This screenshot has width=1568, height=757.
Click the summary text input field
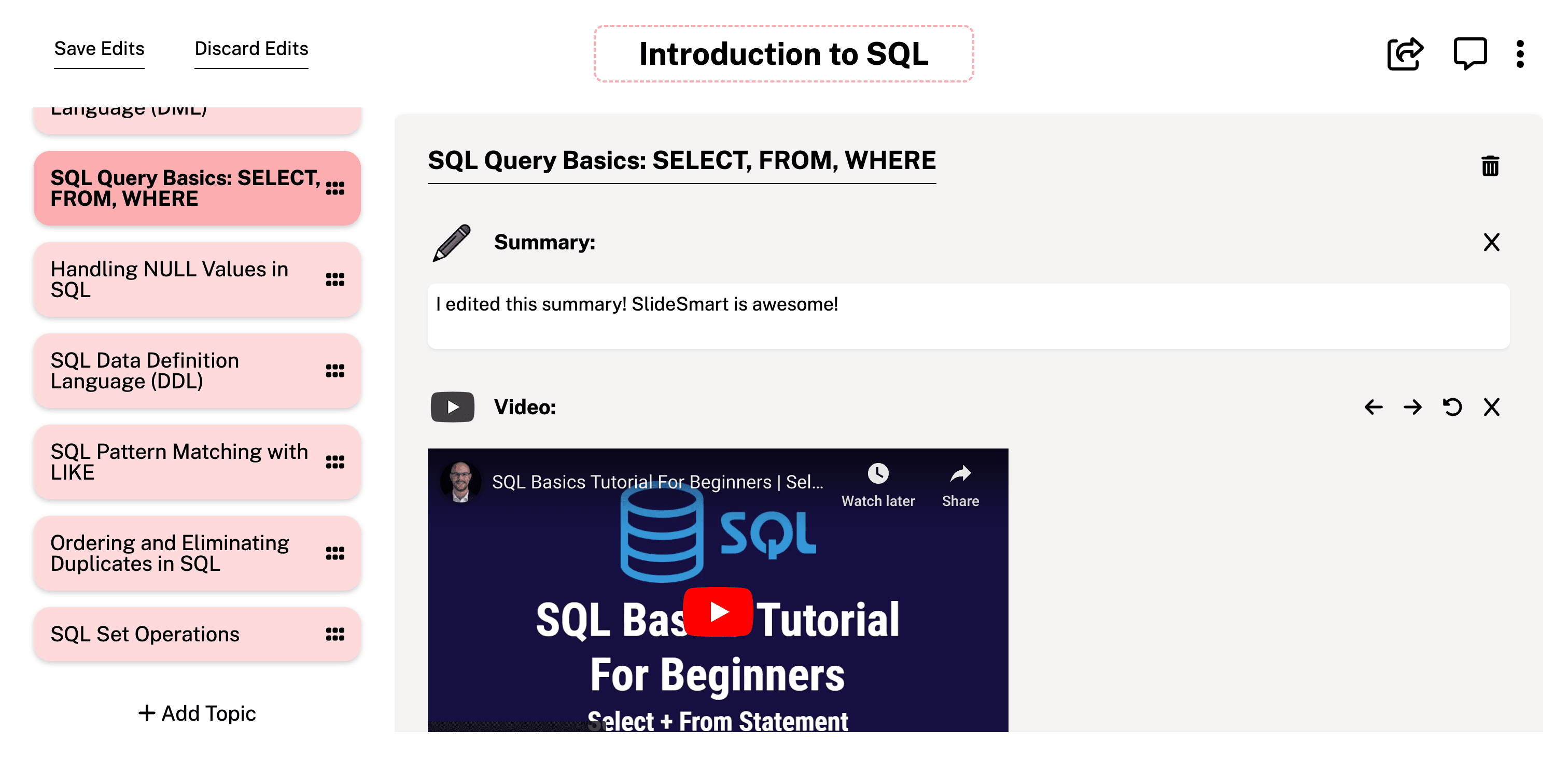968,315
